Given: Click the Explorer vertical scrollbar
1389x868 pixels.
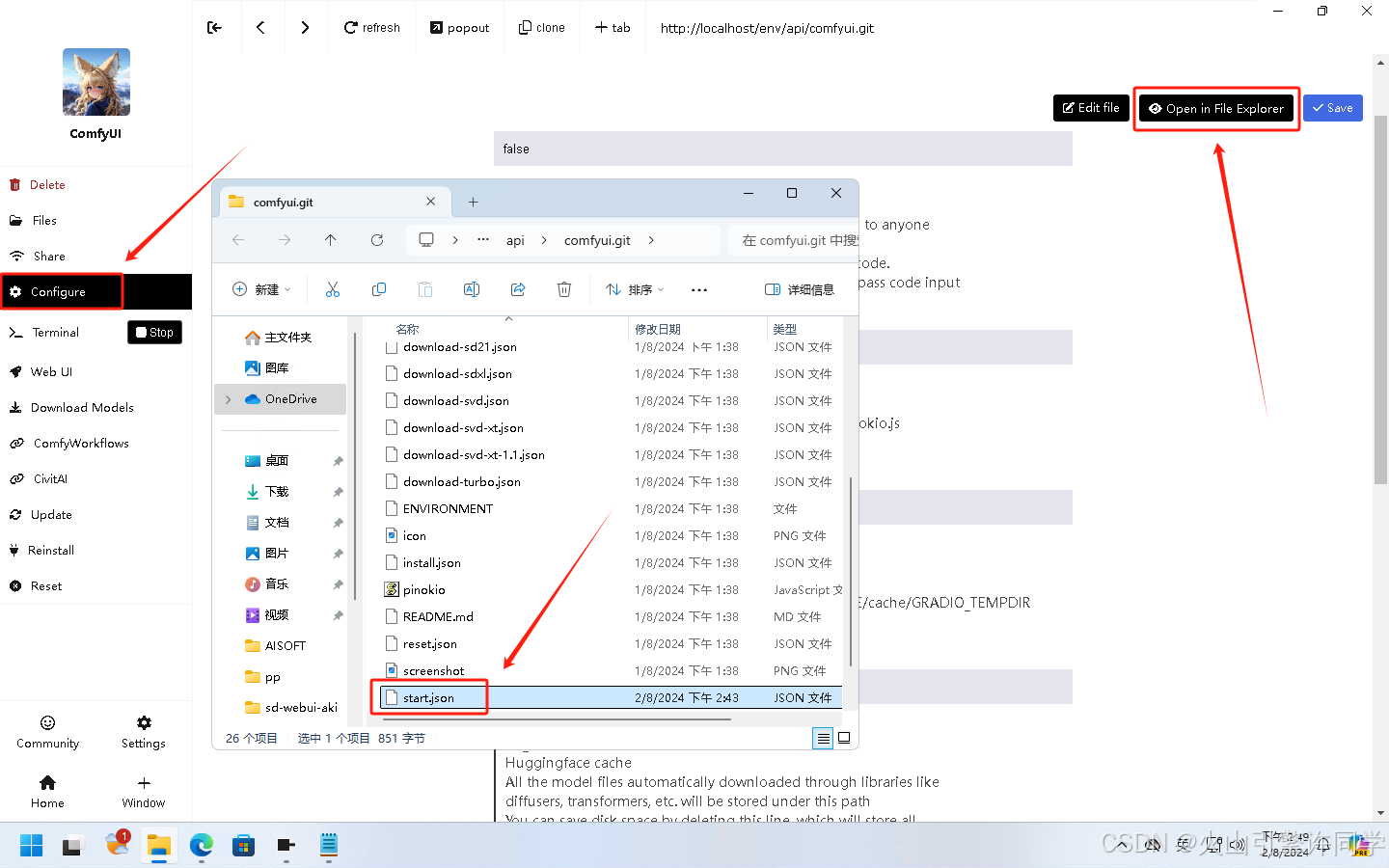Looking at the screenshot, I should tap(850, 571).
